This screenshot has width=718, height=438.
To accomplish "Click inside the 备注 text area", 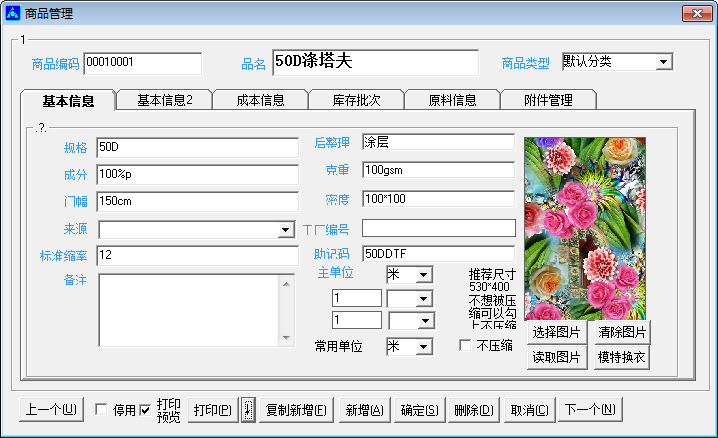I will [x=189, y=310].
